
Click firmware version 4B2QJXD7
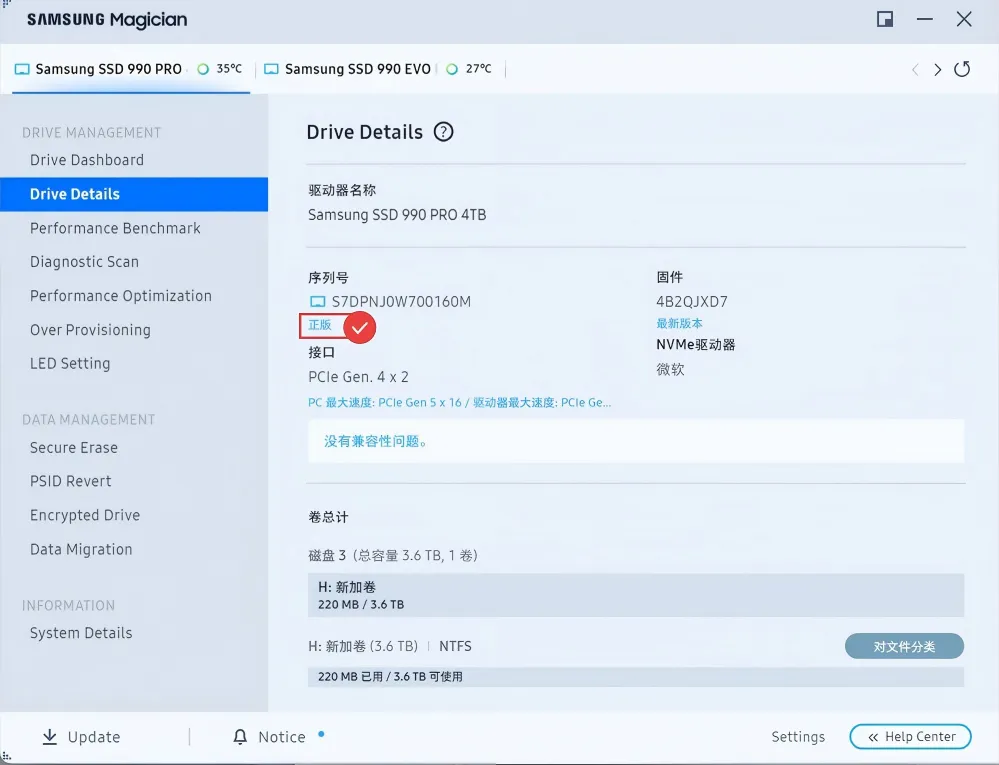click(692, 301)
